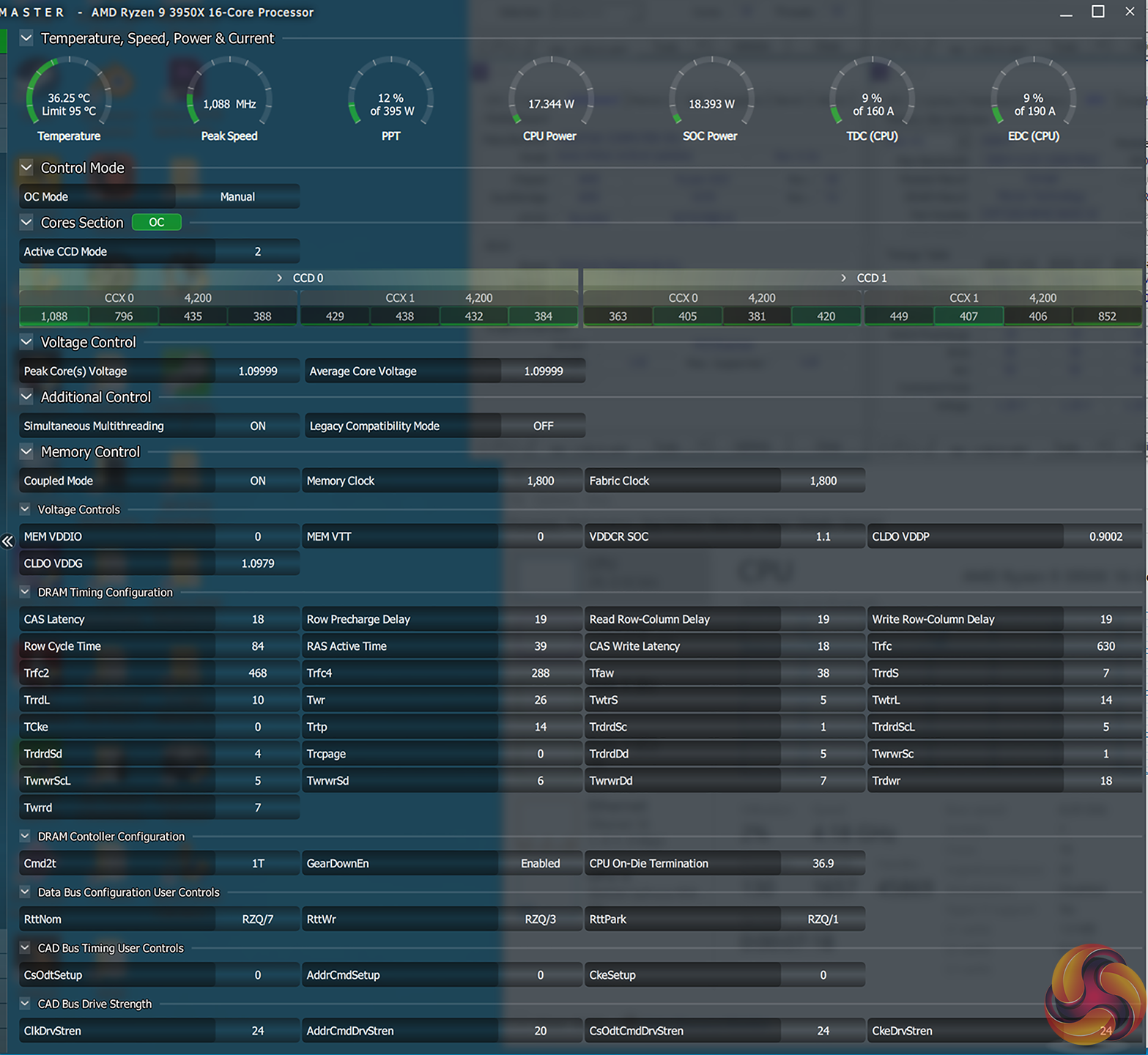Collapse the Additional Control section
This screenshot has height=1055, width=1148.
26,396
